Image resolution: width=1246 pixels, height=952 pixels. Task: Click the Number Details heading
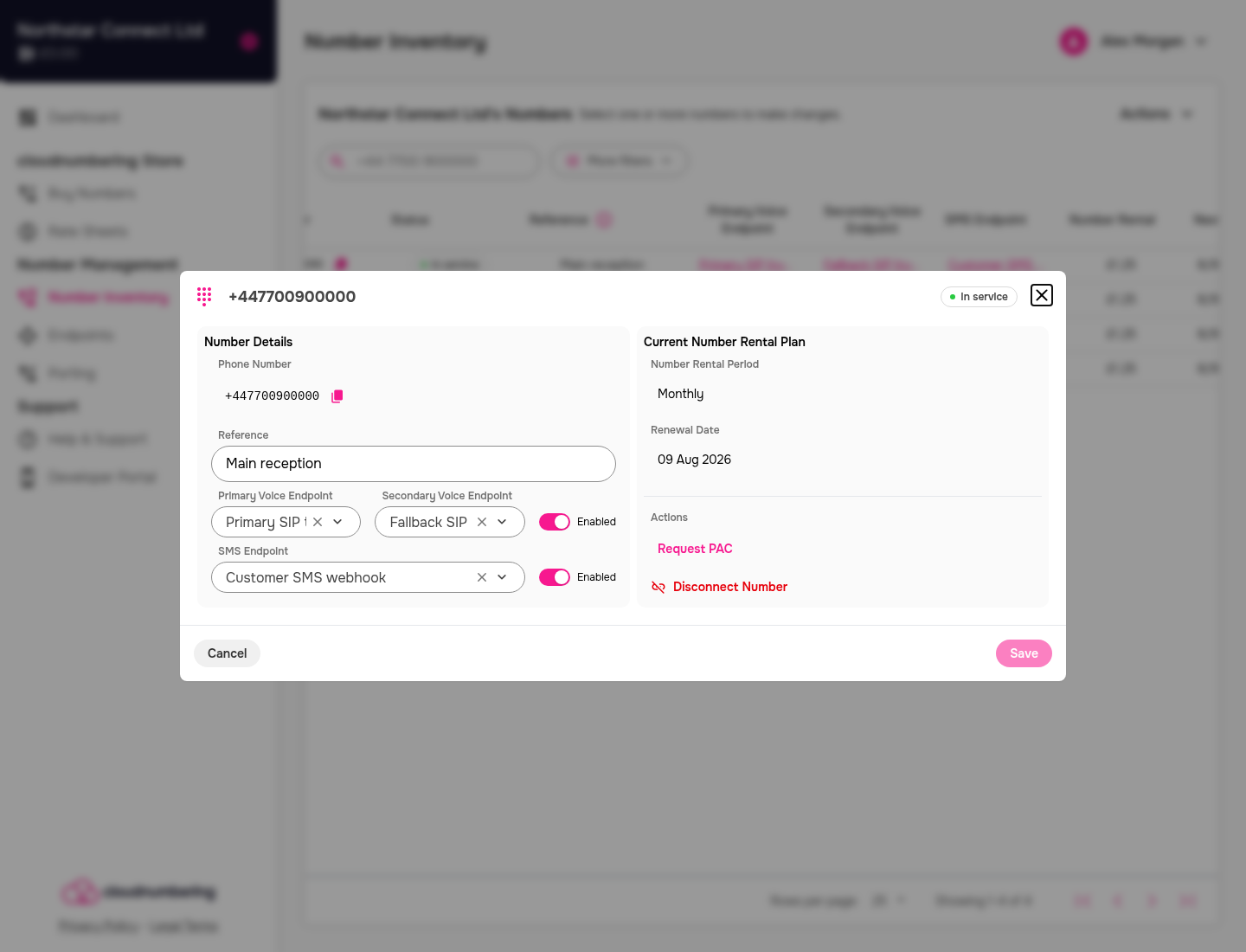coord(248,342)
